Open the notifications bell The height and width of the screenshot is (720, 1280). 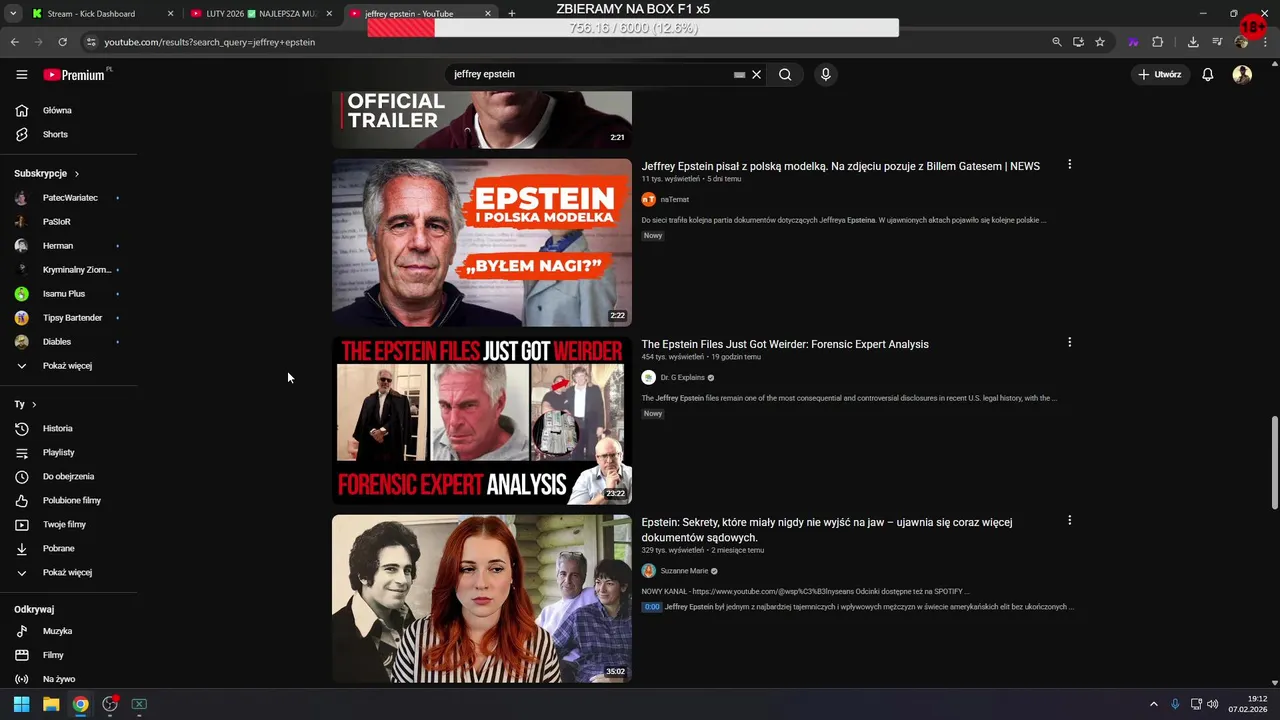tap(1208, 74)
